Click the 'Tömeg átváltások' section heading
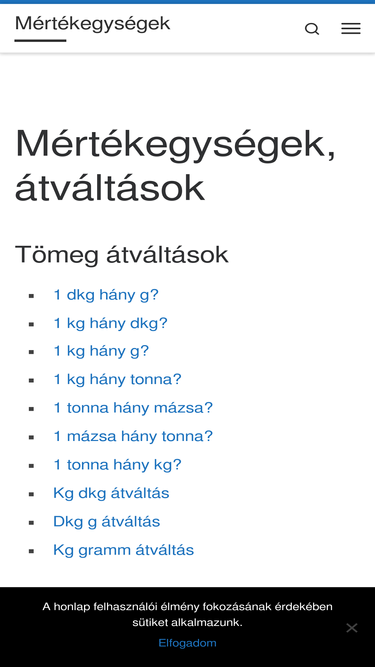 tap(122, 255)
